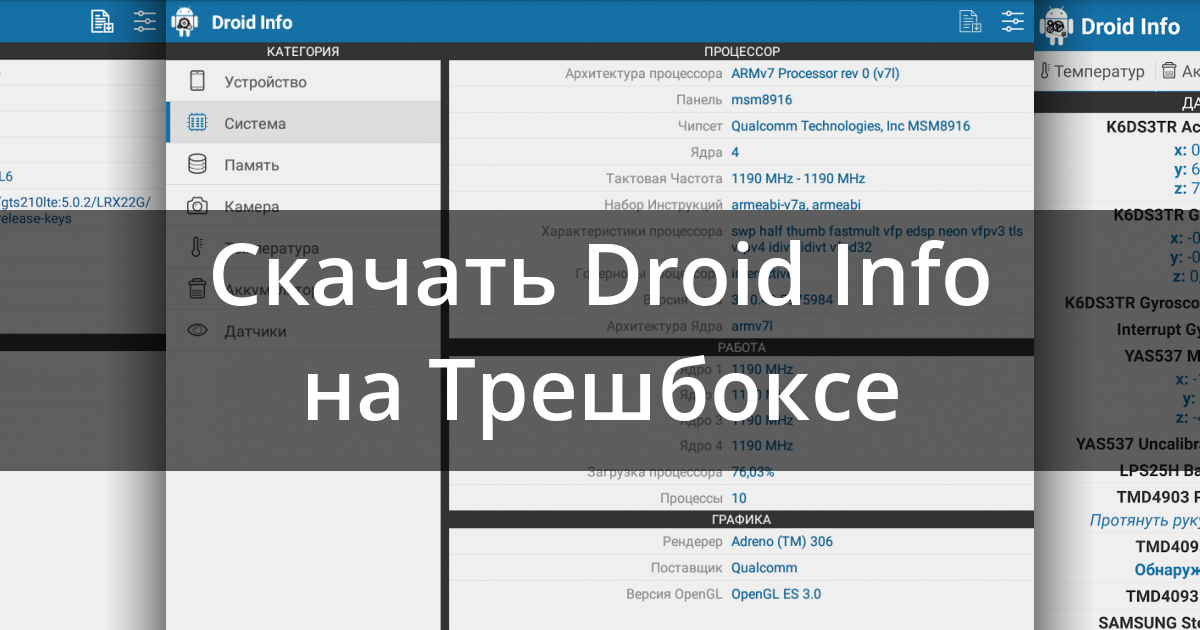Click the Архитектура процессора label
Screen dimensions: 1200x630
coord(644,73)
